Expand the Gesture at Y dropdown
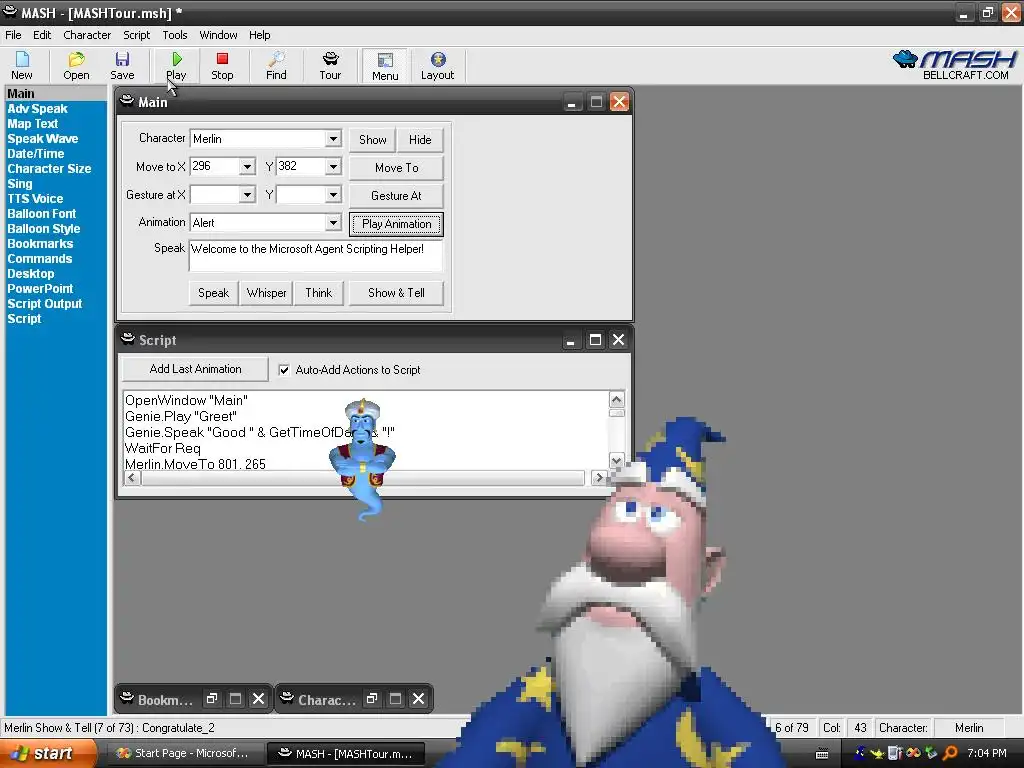 pos(333,195)
